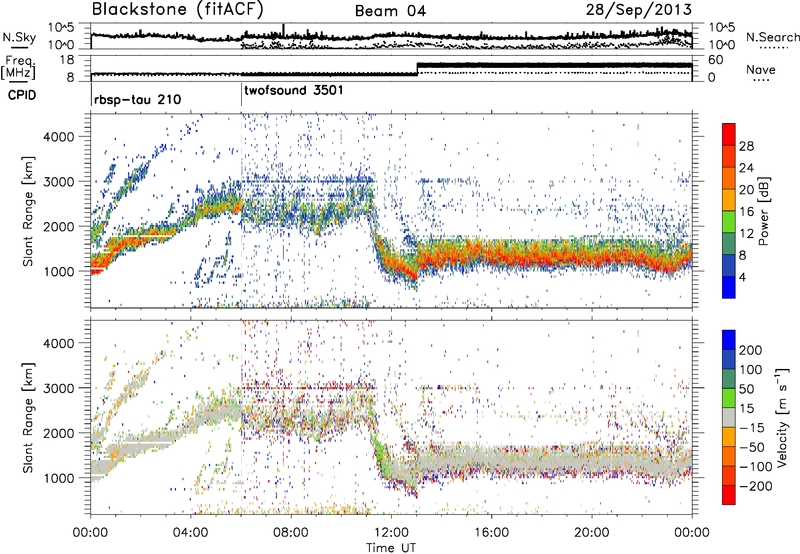Viewport: 800px width, 554px height.
Task: Select the '100' tick on Velocity colorbar
Action: tap(751, 370)
